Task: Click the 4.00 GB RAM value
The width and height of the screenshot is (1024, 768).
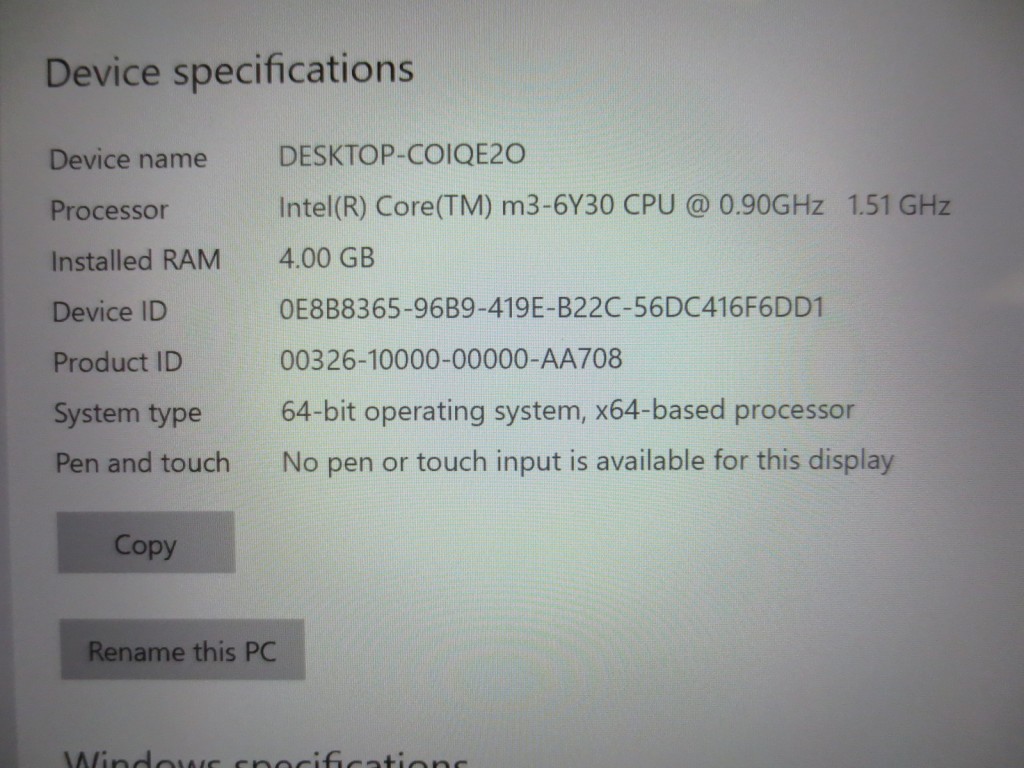Action: (x=327, y=258)
